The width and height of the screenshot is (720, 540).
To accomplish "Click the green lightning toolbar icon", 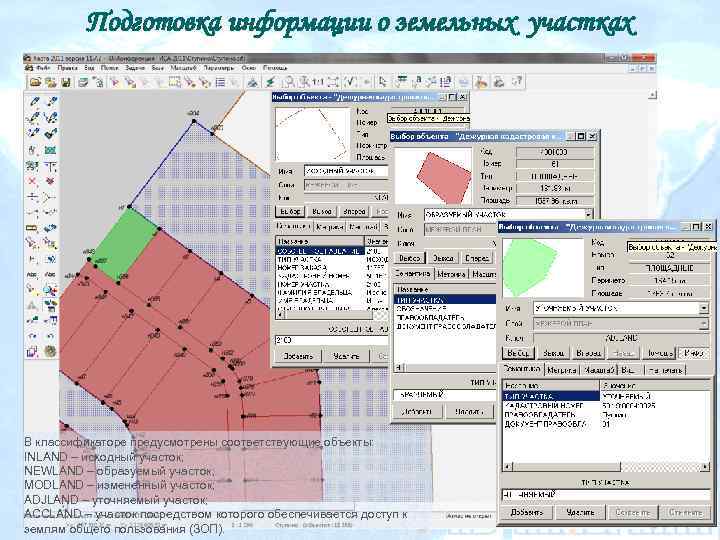I will (x=270, y=82).
